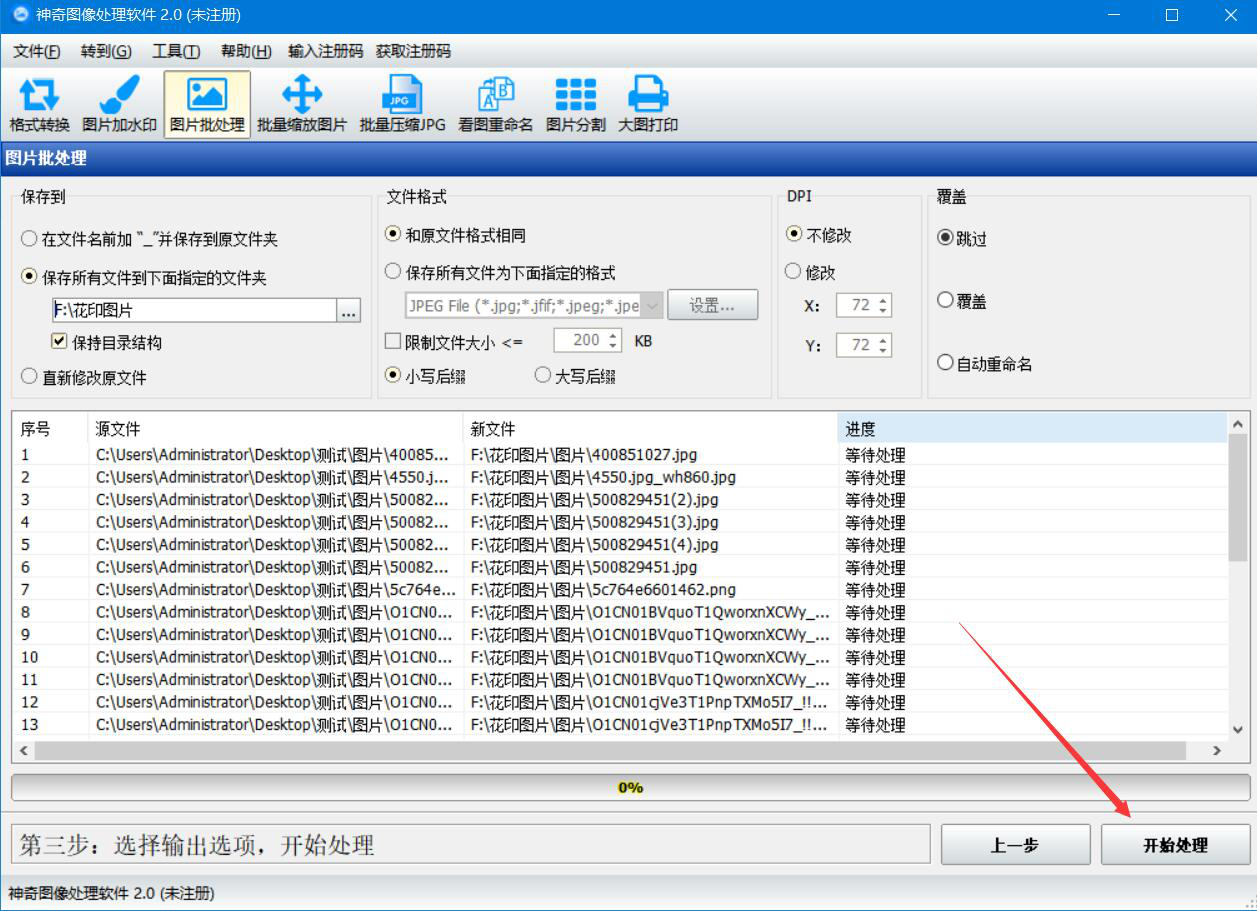Select row with 4550.jpg_wh860.jpg
The image size is (1257, 911).
pos(620,477)
